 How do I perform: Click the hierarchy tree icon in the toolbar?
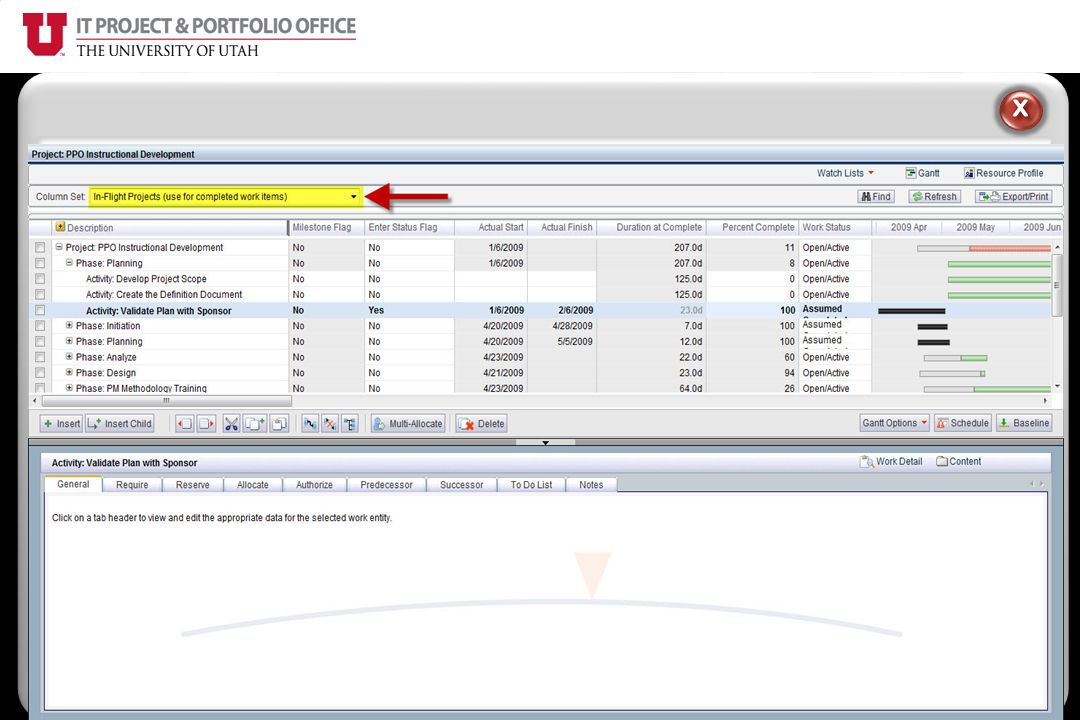[x=350, y=424]
